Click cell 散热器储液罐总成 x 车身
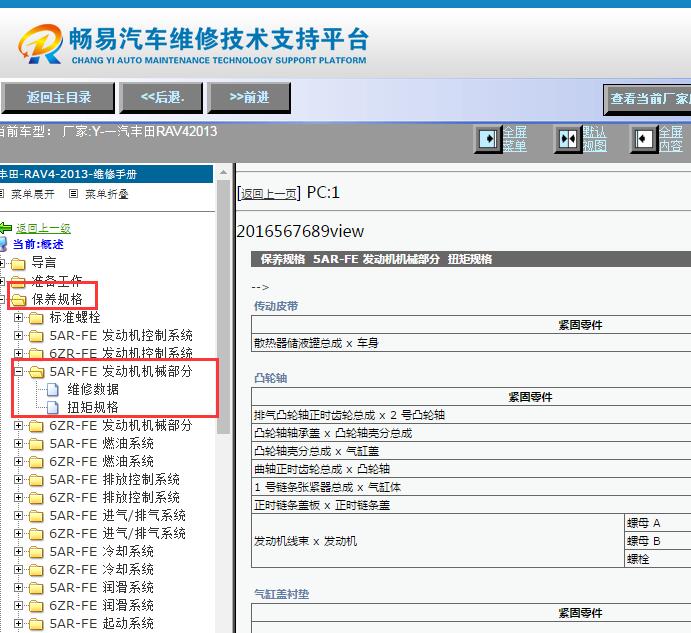Screen dimensions: 691x633 click(x=471, y=343)
